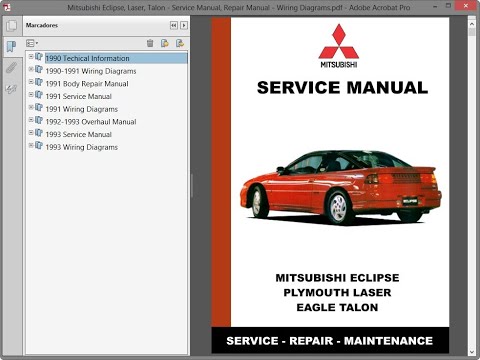Screen dimensions: 480x360
Task: Click the Adobe Acrobat title bar icon
Action: [7, 7]
